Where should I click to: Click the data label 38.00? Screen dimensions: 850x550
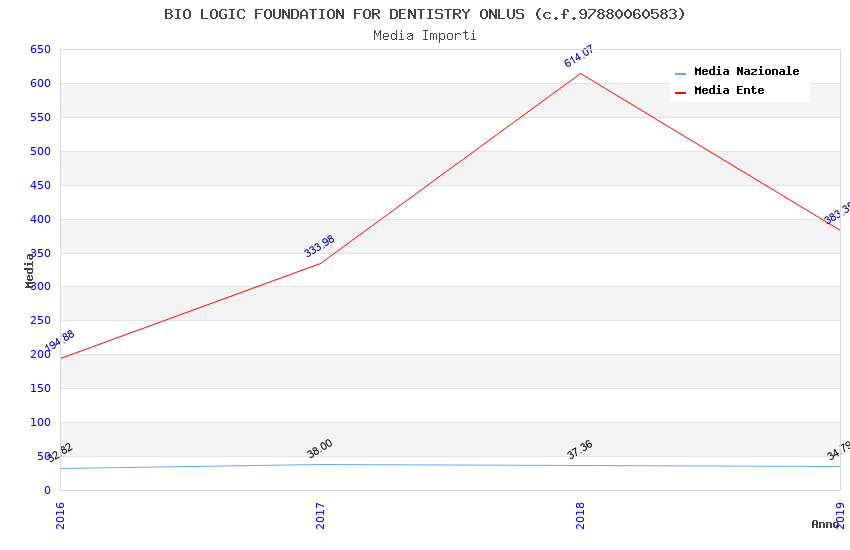tap(320, 449)
